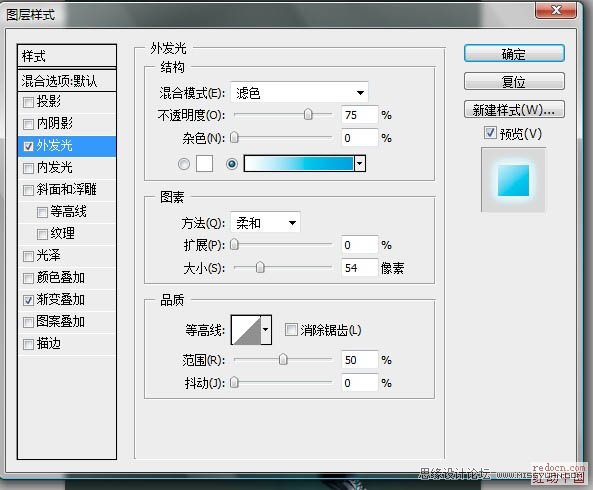The width and height of the screenshot is (593, 490).
Task: Enable the 图案叠加 pattern overlay checkbox
Action: click(x=28, y=322)
